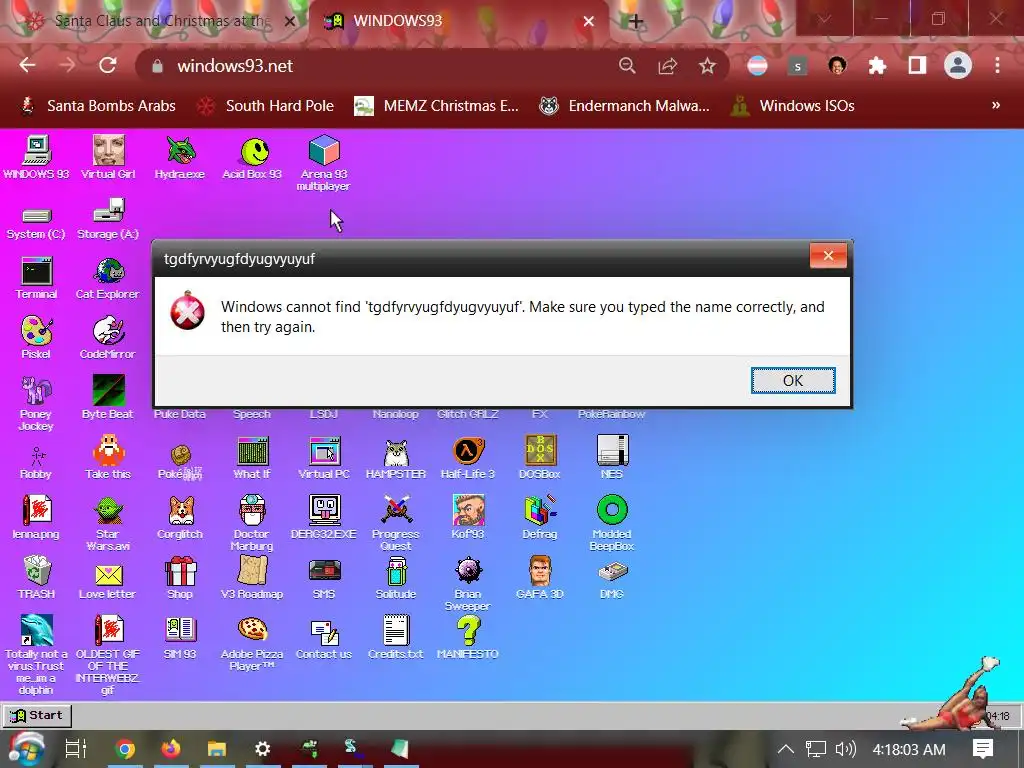Open MEMZ Christmas bookmark
1024x768 pixels.
point(436,106)
